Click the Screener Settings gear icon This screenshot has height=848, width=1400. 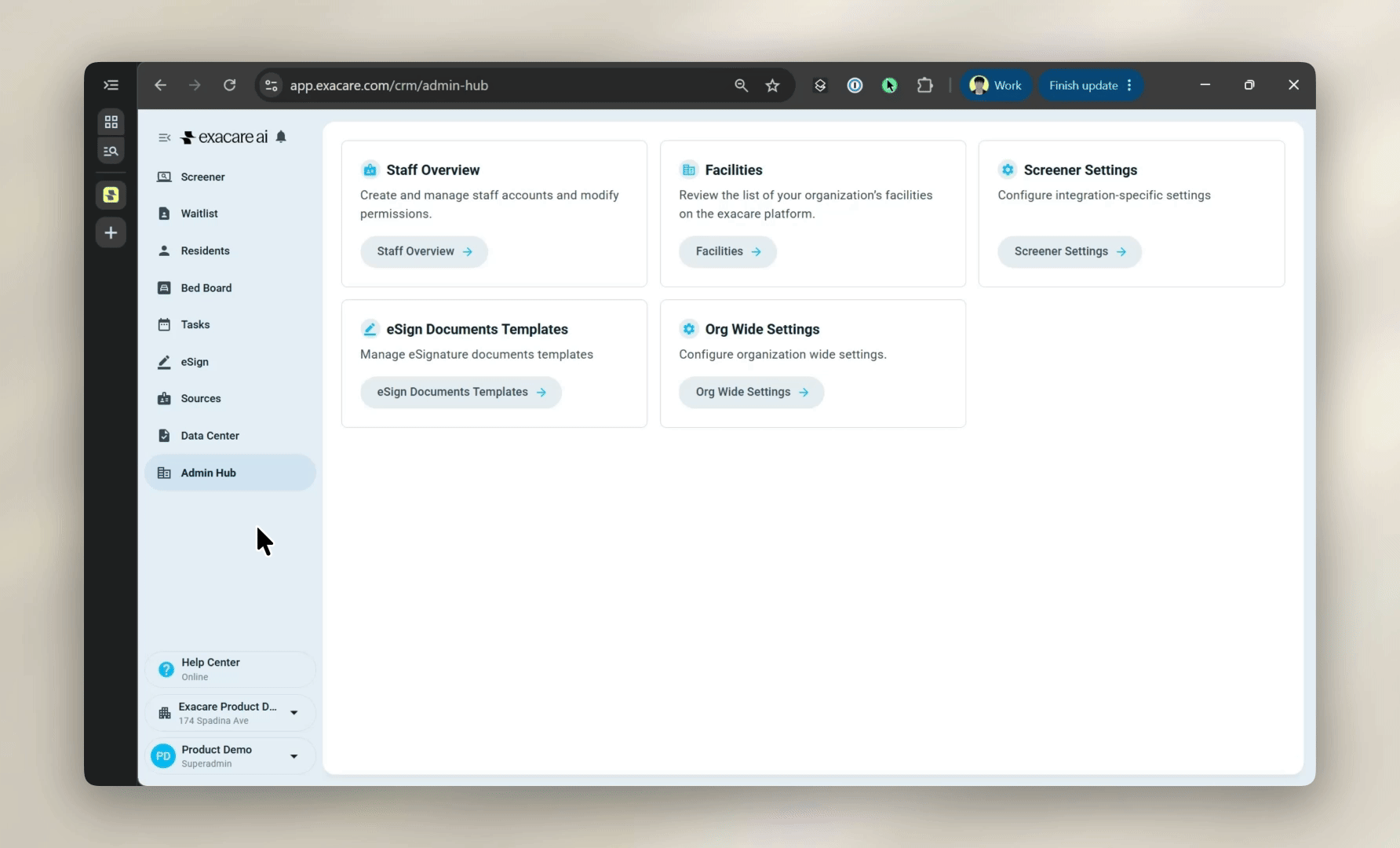click(x=1008, y=170)
